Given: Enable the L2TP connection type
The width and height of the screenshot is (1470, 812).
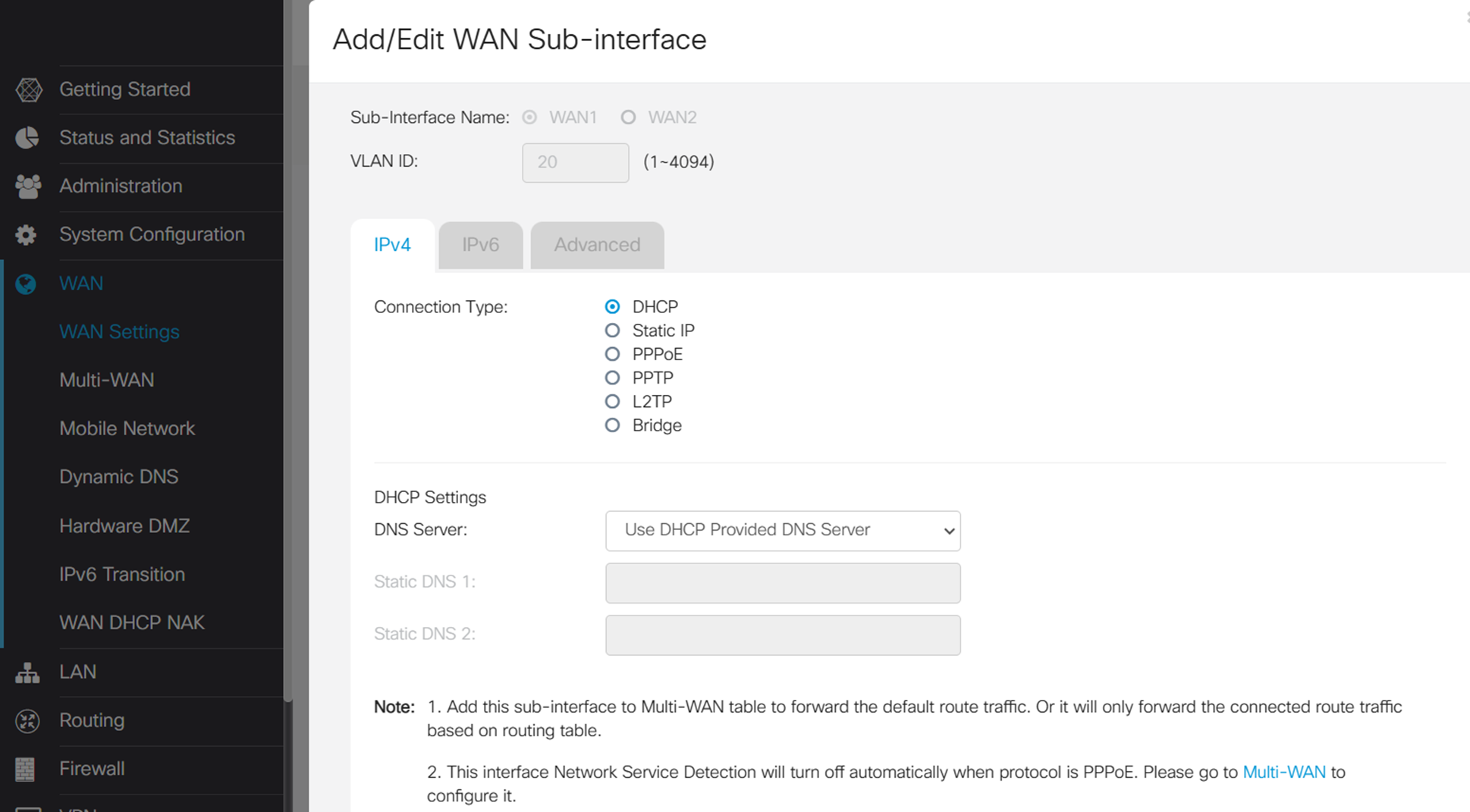Looking at the screenshot, I should tap(612, 401).
